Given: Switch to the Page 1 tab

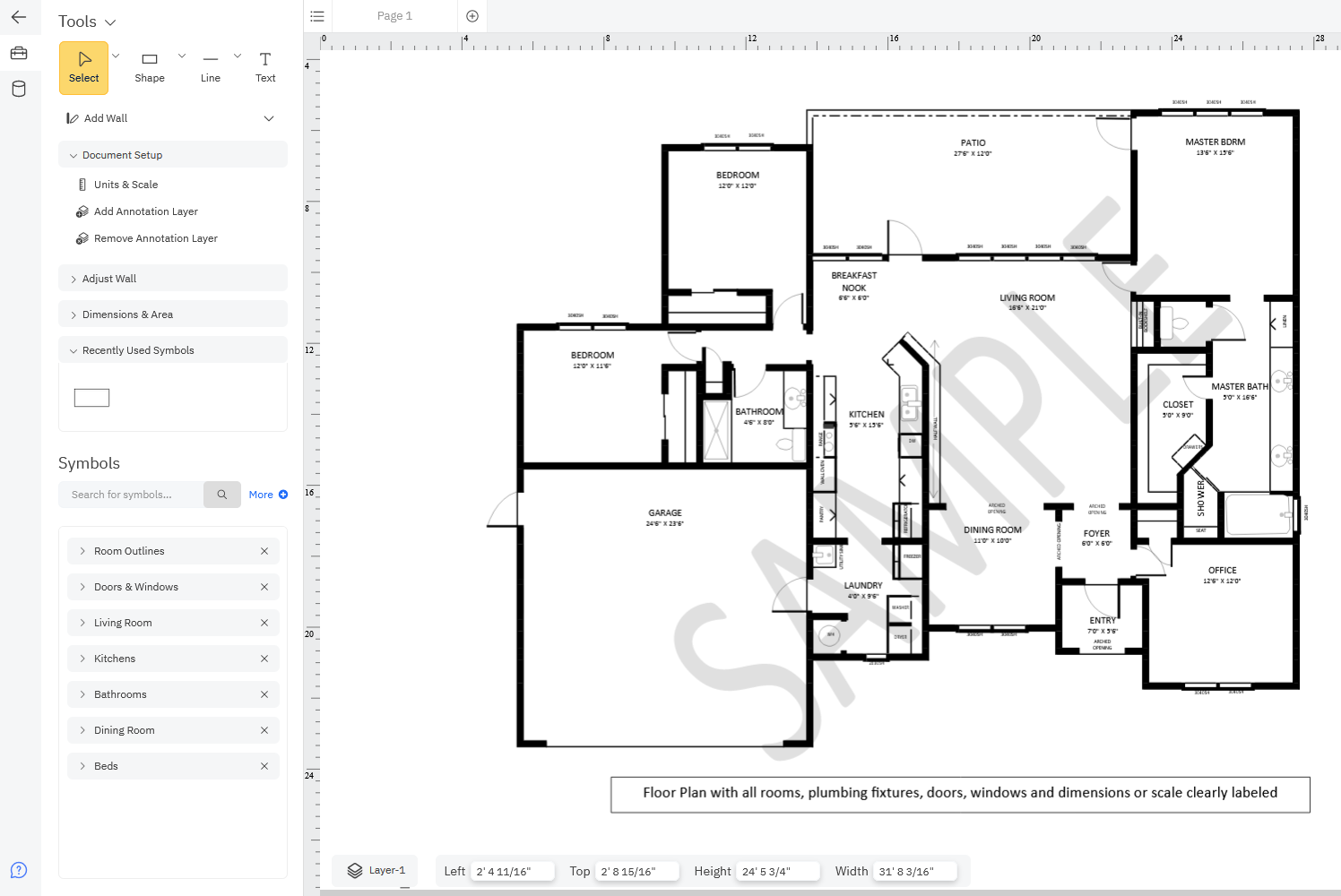Looking at the screenshot, I should 394,16.
